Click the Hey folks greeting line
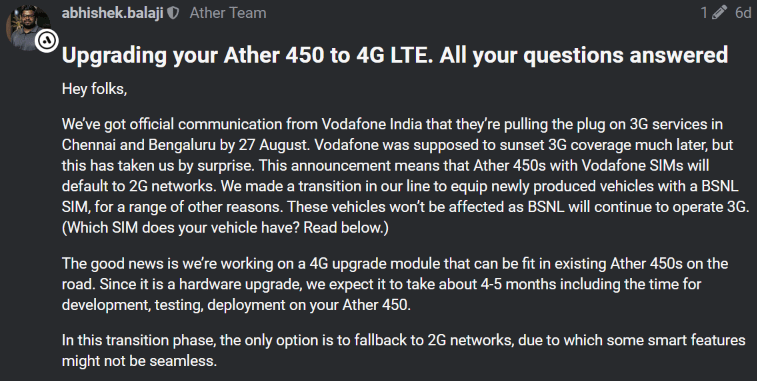 click(x=94, y=89)
